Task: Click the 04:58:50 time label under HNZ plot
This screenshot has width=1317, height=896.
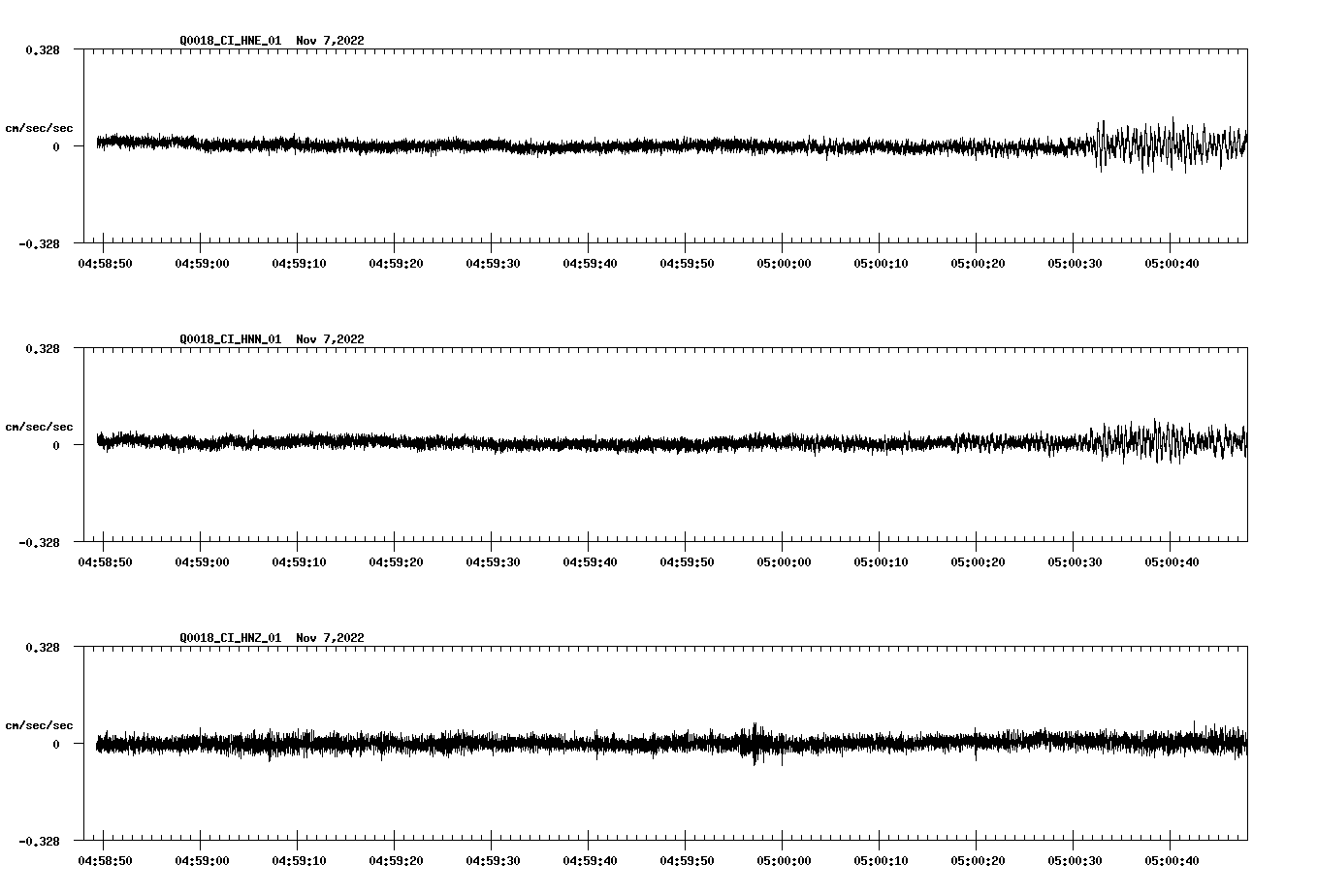Action: [106, 861]
